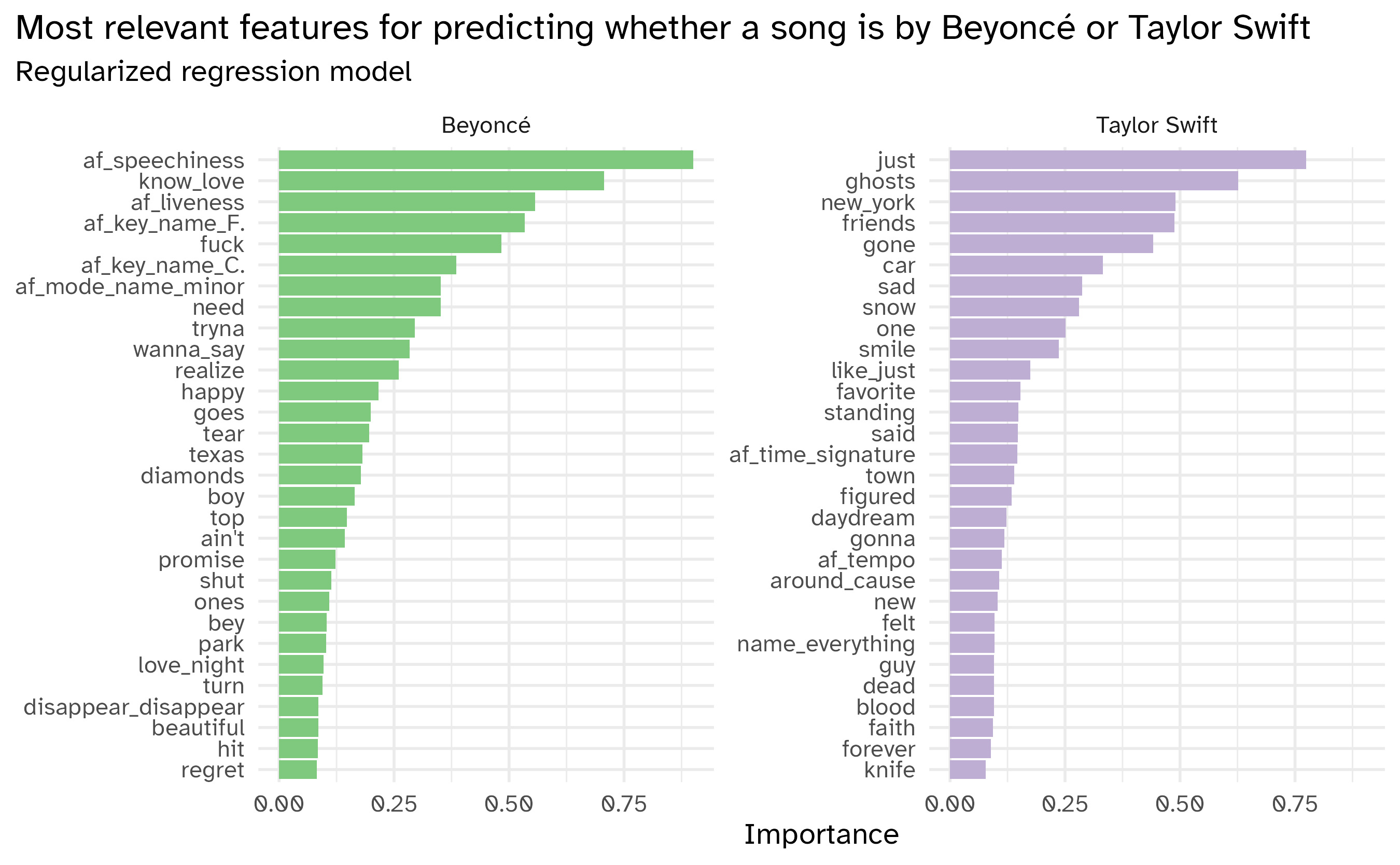Click the 'af_mode_name_minor' axis label
The width and height of the screenshot is (1400, 865).
click(130, 287)
